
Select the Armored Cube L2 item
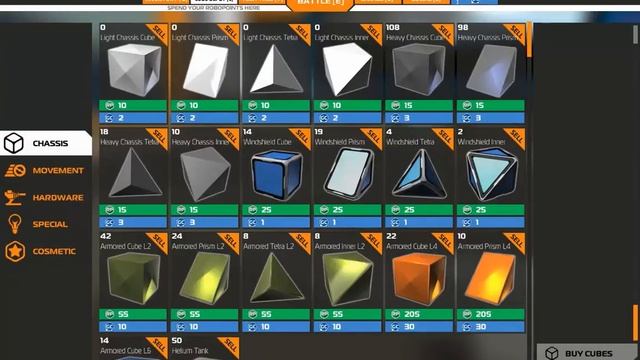tap(133, 282)
